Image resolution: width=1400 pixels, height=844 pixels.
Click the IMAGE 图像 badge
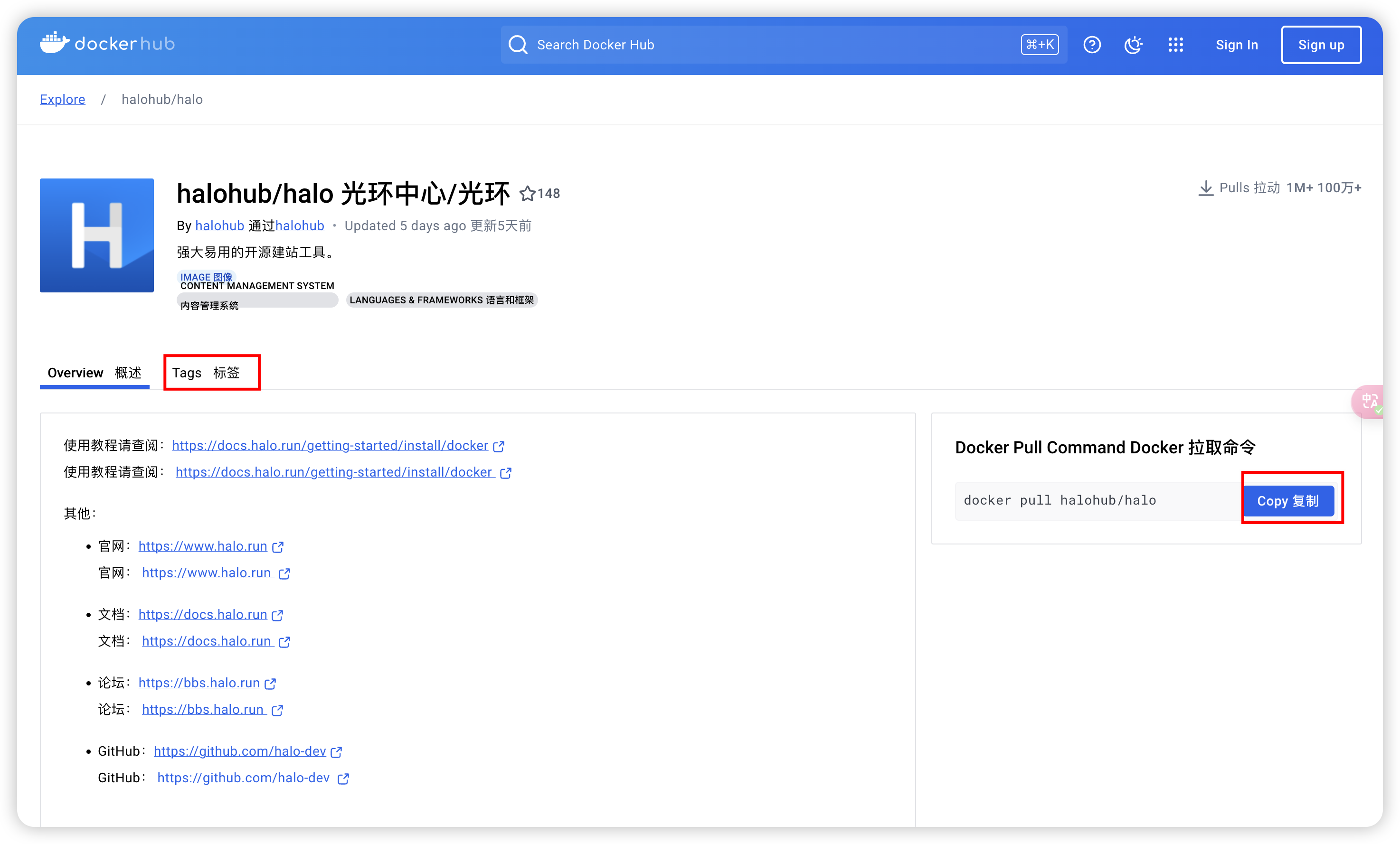click(x=206, y=277)
